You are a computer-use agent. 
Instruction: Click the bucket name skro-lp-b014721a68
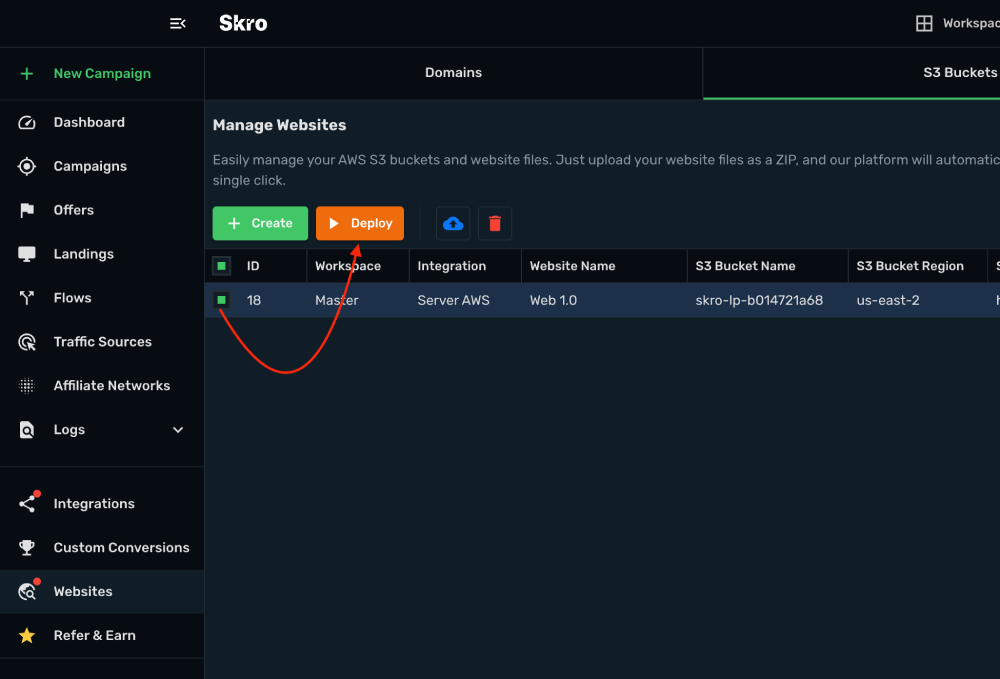point(759,300)
